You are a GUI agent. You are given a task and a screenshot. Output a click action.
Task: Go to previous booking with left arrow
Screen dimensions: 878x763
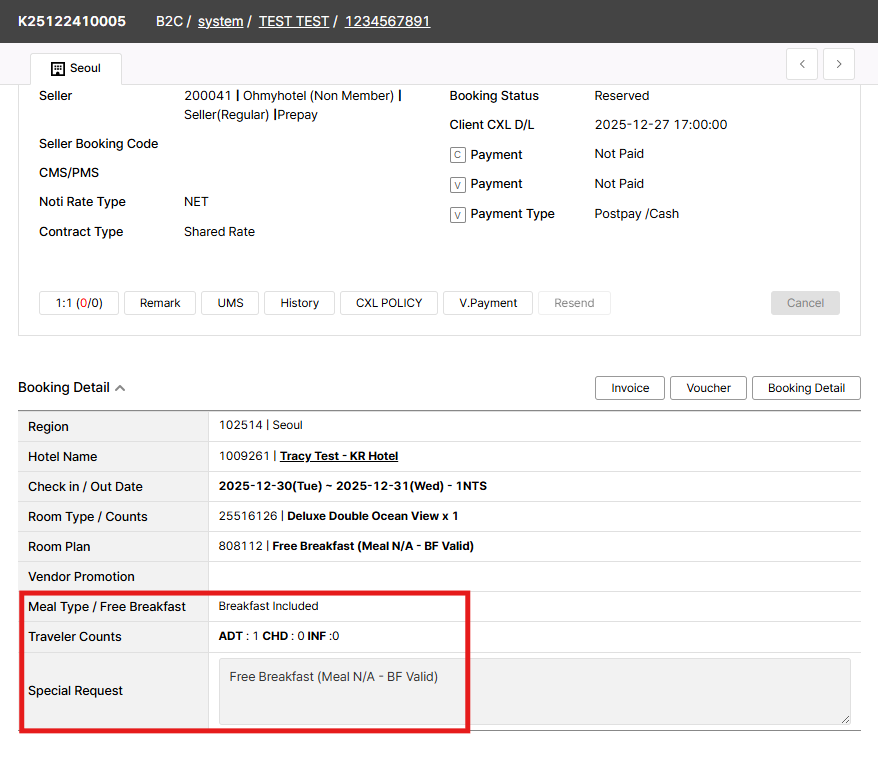802,64
